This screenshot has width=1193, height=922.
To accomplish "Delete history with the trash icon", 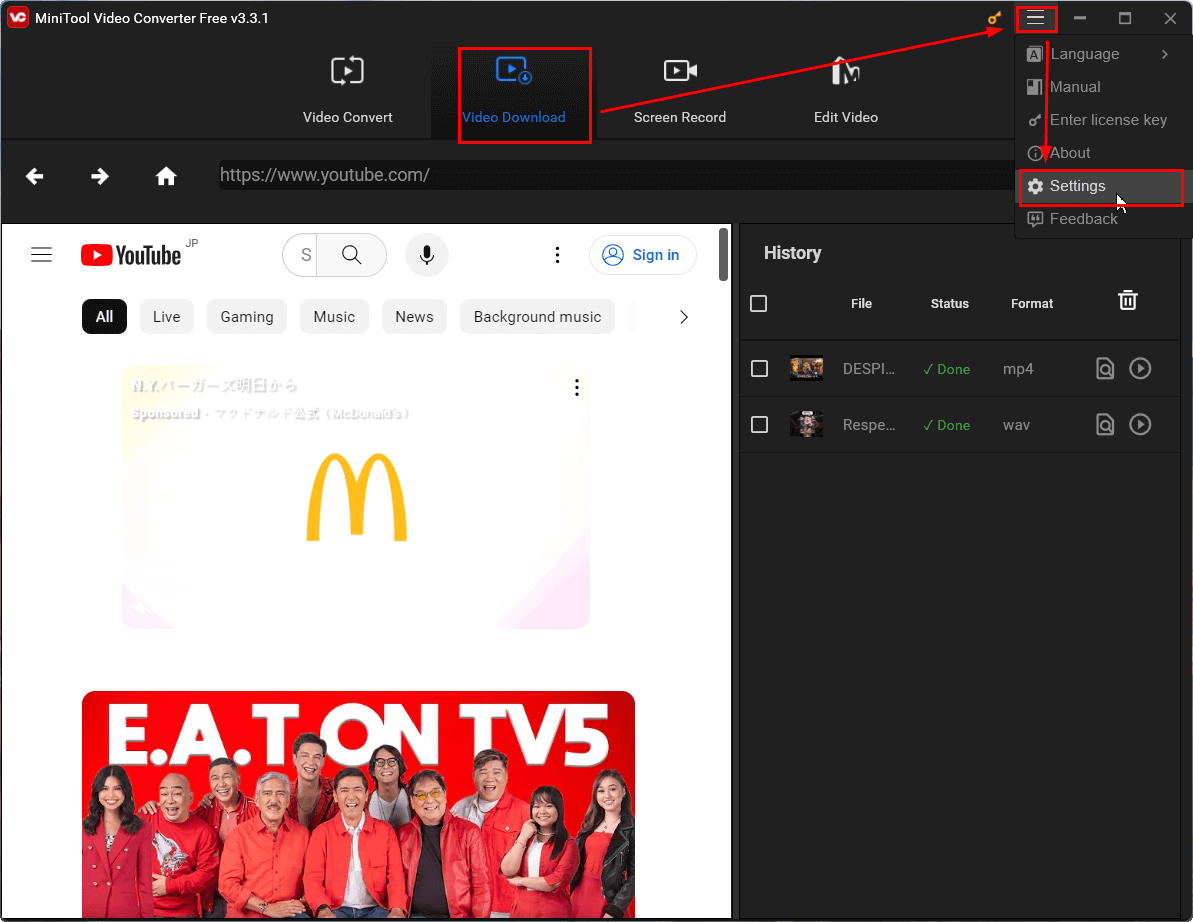I will [1128, 300].
